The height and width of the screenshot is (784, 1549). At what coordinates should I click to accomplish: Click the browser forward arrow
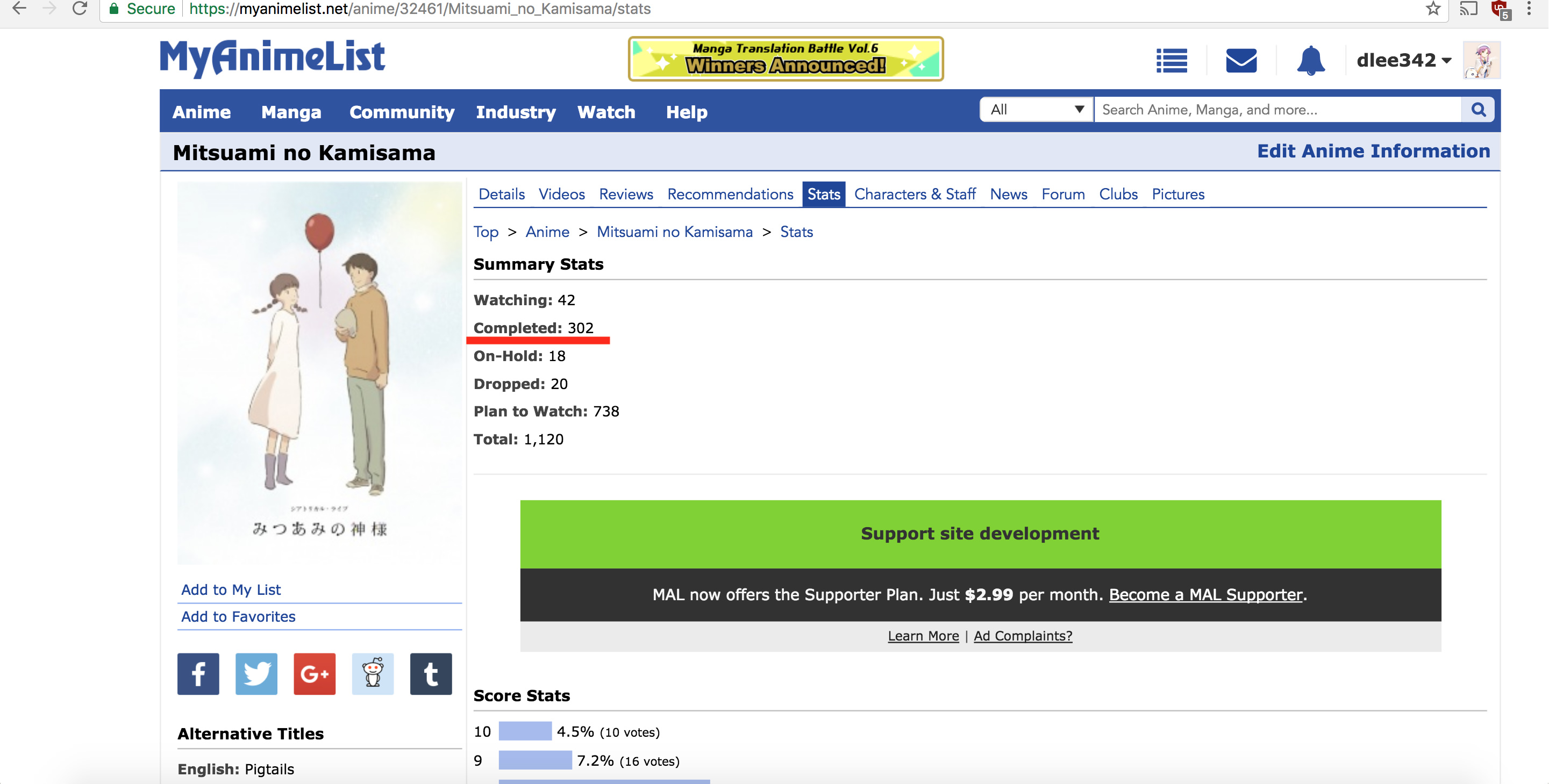pyautogui.click(x=49, y=9)
